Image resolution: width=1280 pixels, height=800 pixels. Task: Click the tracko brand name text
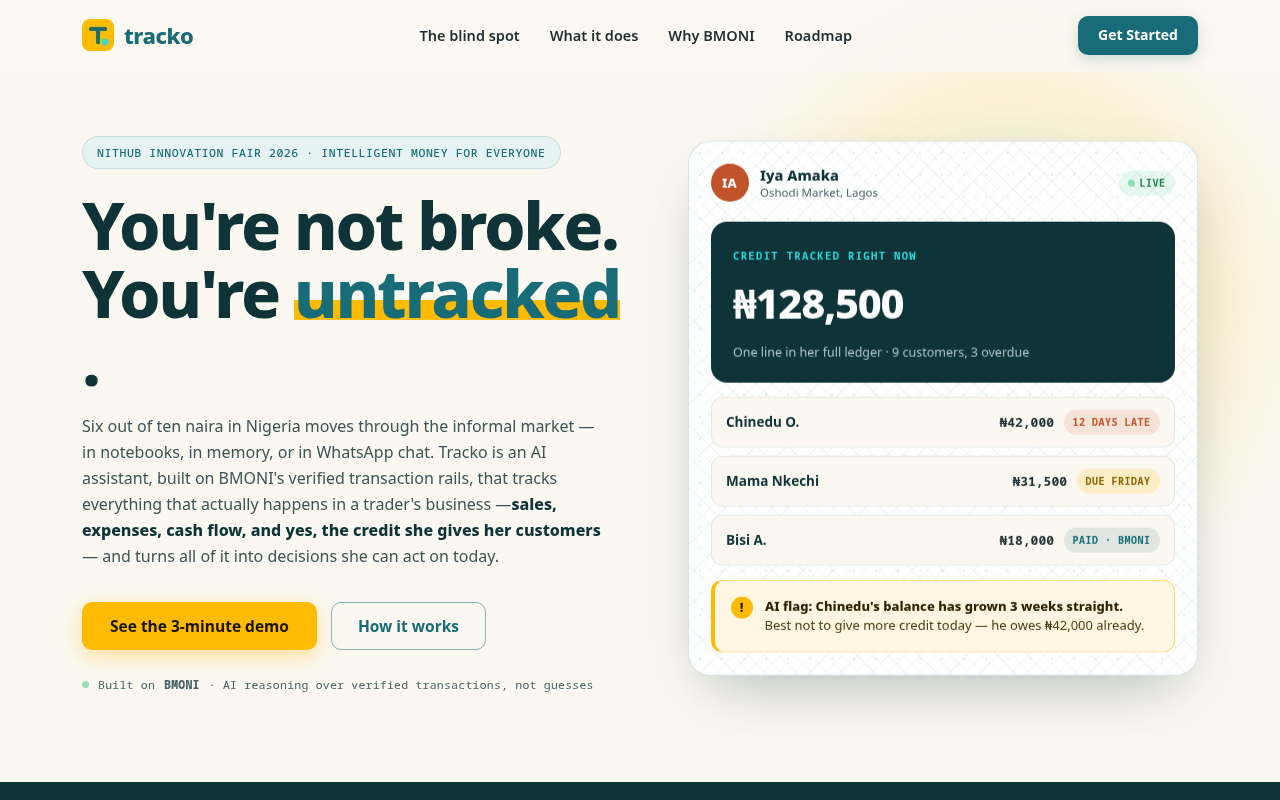[x=158, y=36]
